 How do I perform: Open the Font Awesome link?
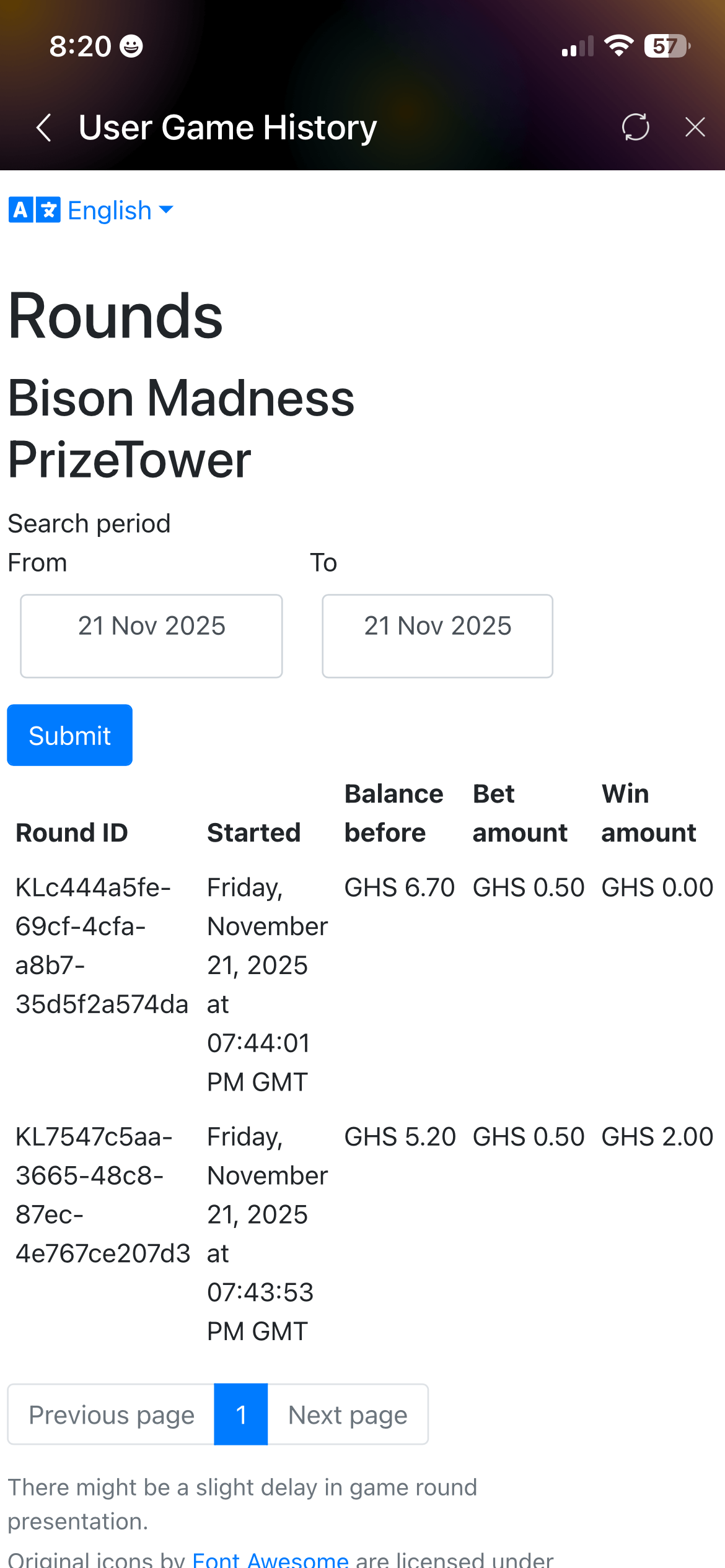270,1558
